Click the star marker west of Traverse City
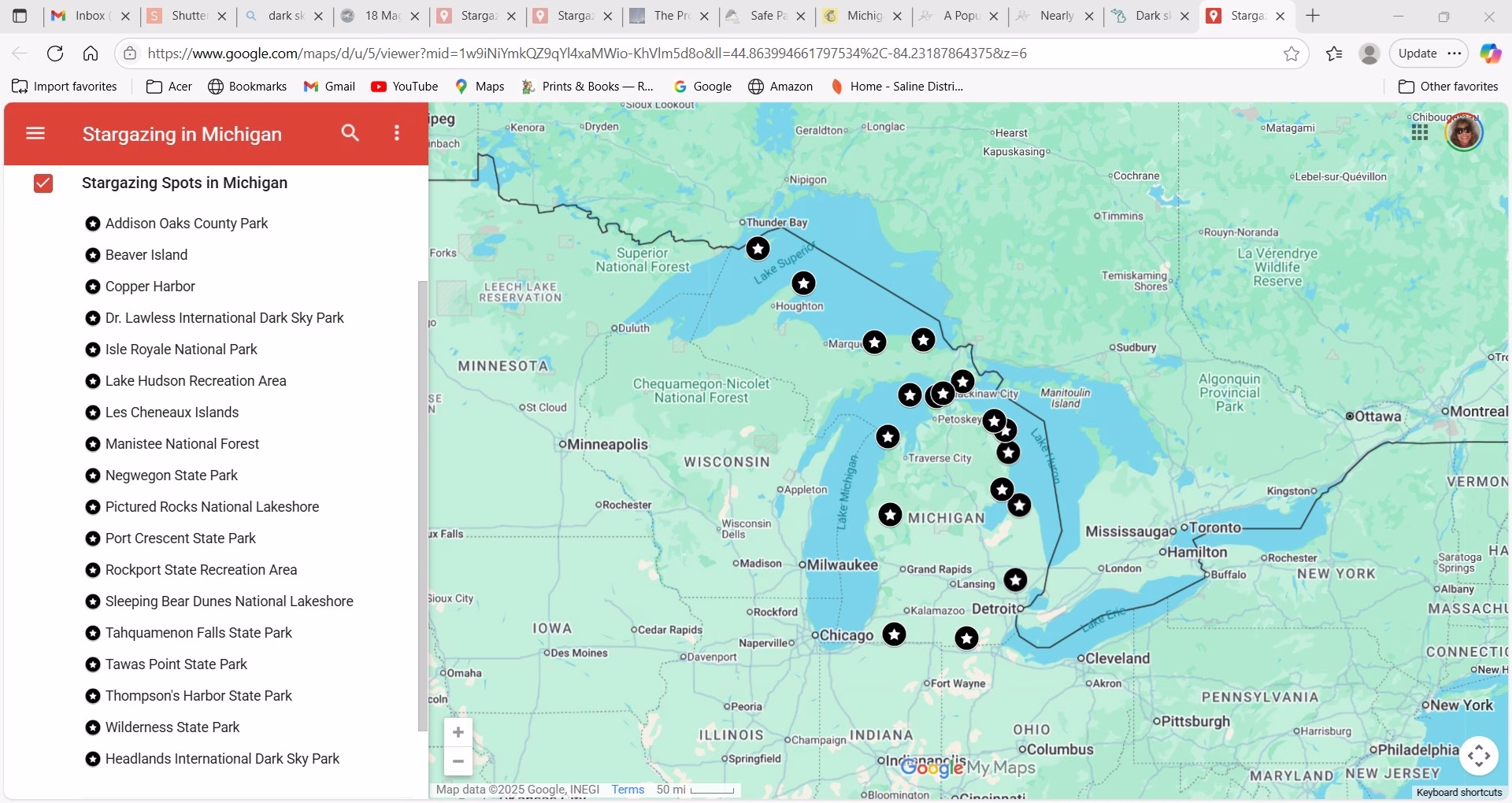Viewport: 1512px width, 803px height. (888, 437)
